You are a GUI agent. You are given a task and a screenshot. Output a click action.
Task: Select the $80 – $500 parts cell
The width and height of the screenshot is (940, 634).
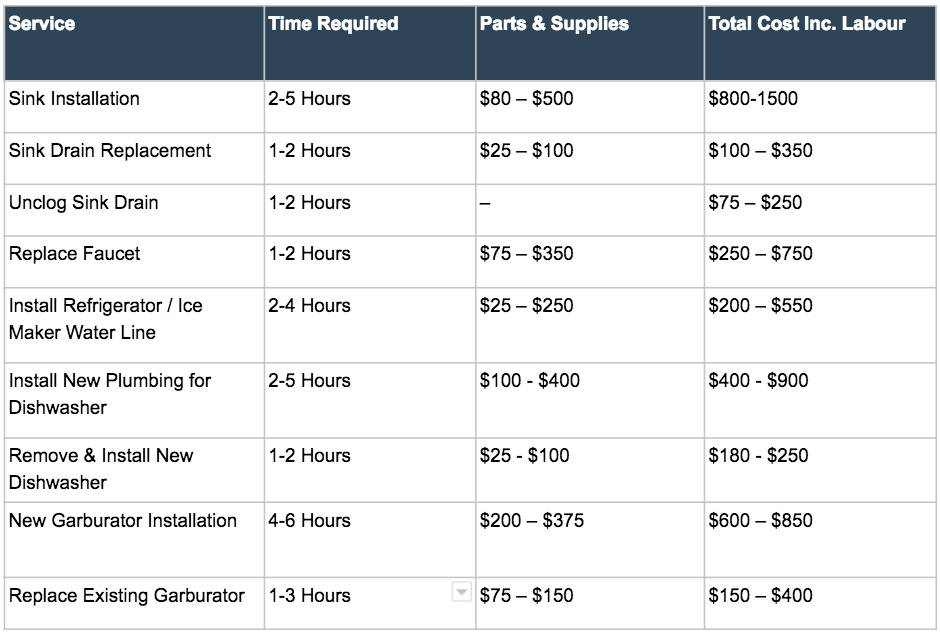(x=590, y=107)
